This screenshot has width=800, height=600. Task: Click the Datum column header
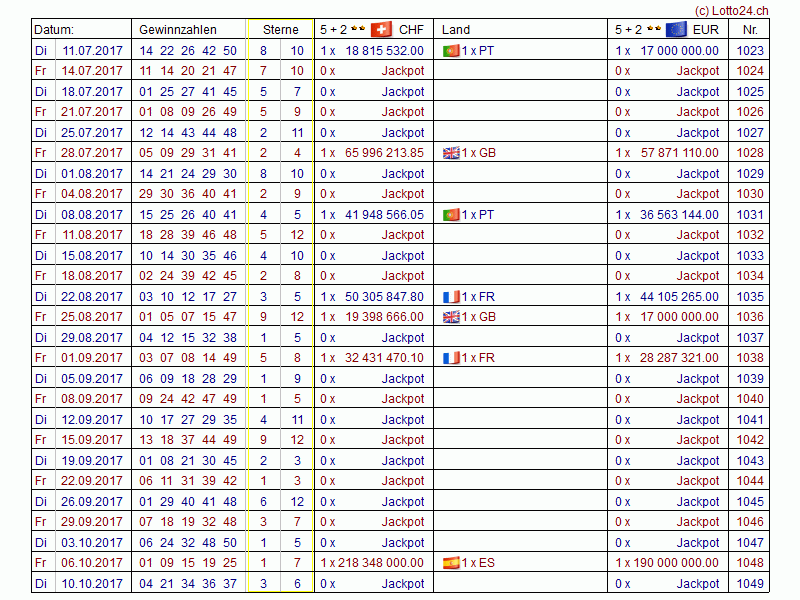pos(54,30)
